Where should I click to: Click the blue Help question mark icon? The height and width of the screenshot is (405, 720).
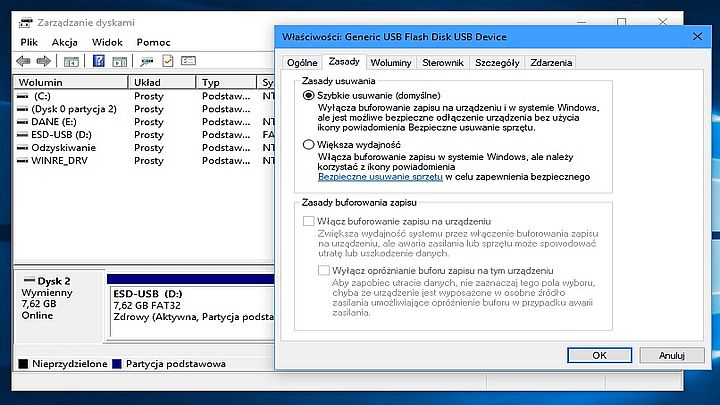99,61
